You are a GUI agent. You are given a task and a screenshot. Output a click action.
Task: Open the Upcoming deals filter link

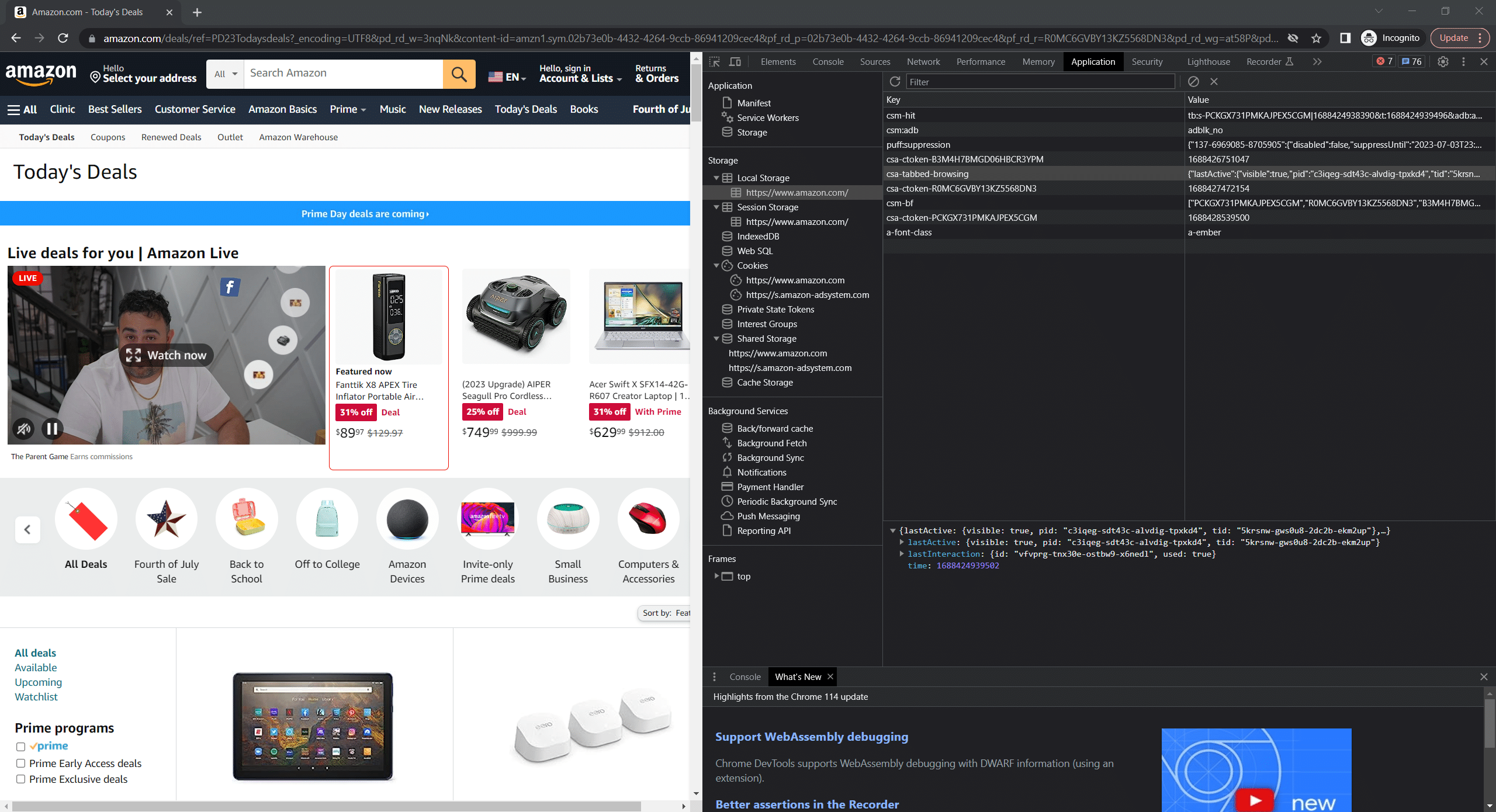click(38, 682)
